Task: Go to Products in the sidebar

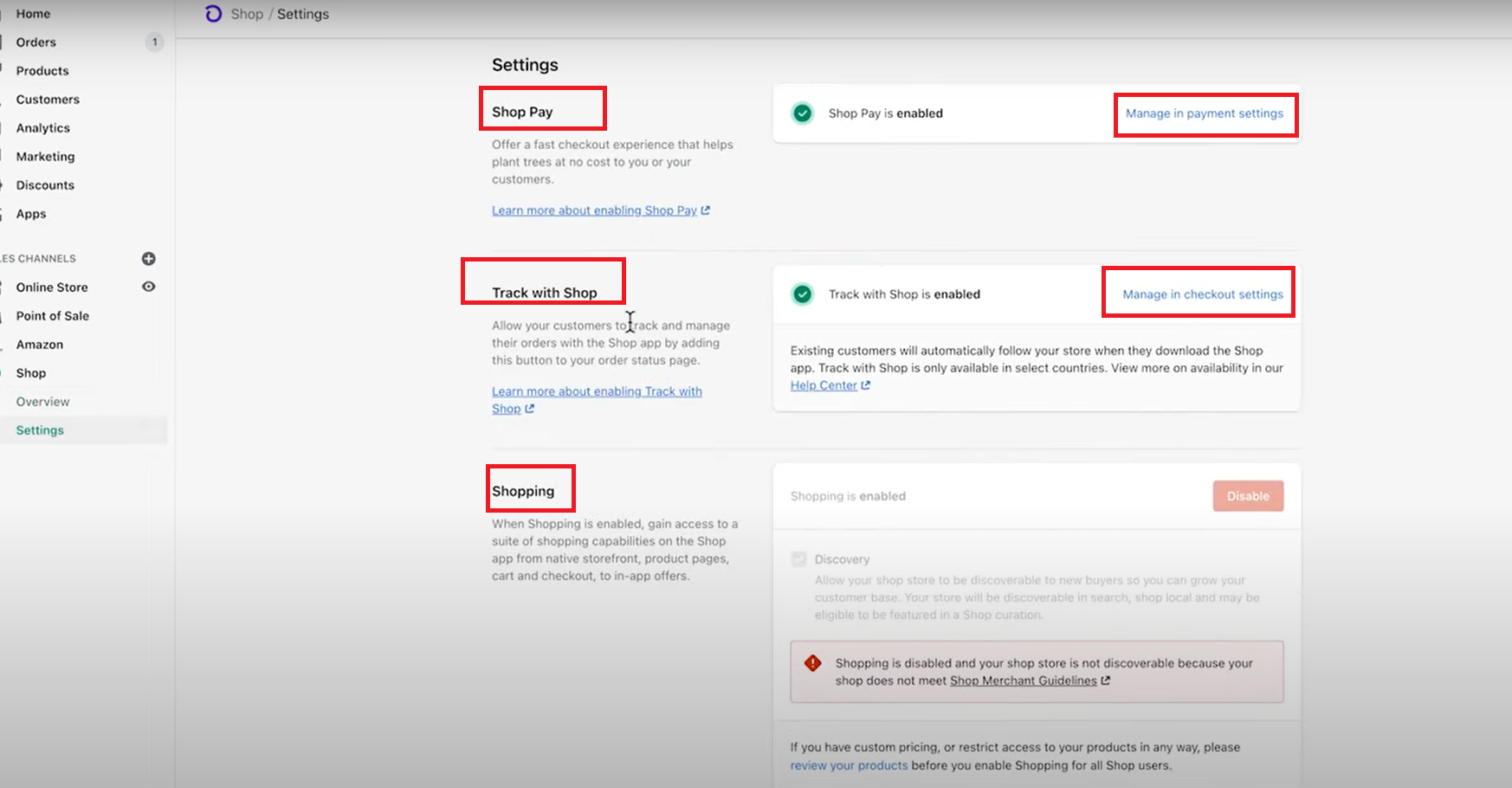Action: (x=42, y=71)
